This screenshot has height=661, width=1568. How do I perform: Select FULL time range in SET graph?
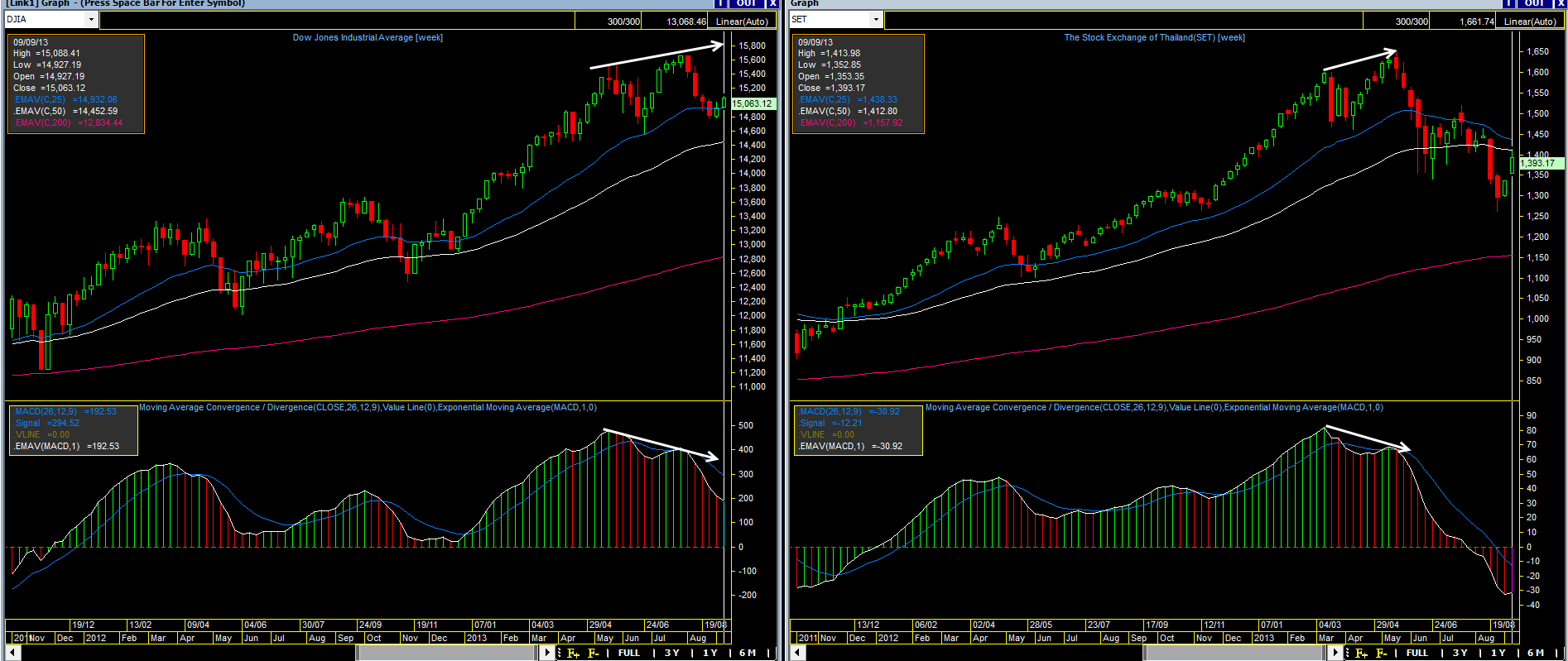(x=1417, y=654)
